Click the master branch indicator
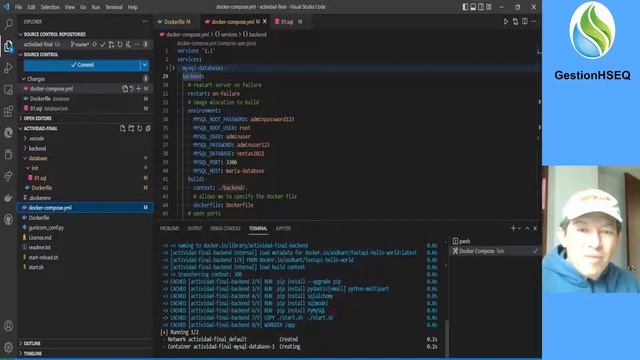The height and width of the screenshot is (360, 640). 80,44
